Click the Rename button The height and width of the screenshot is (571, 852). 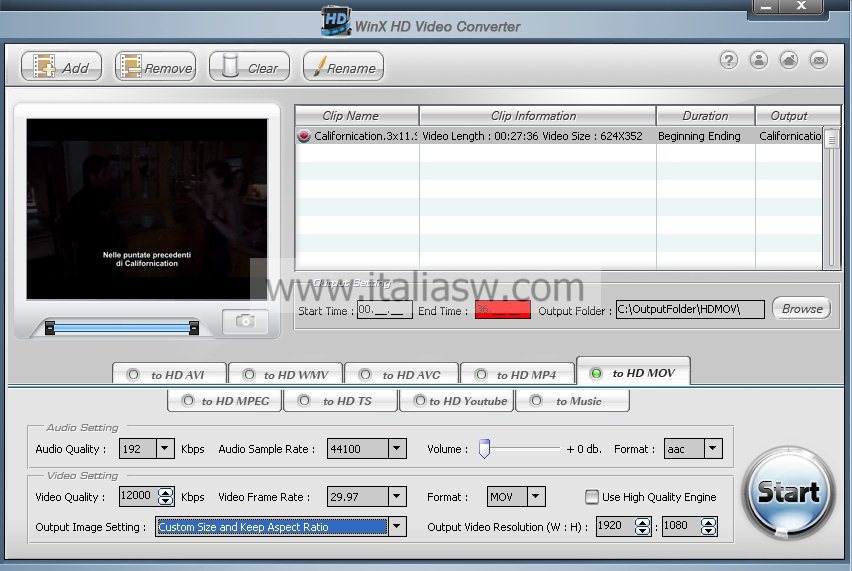tap(343, 67)
